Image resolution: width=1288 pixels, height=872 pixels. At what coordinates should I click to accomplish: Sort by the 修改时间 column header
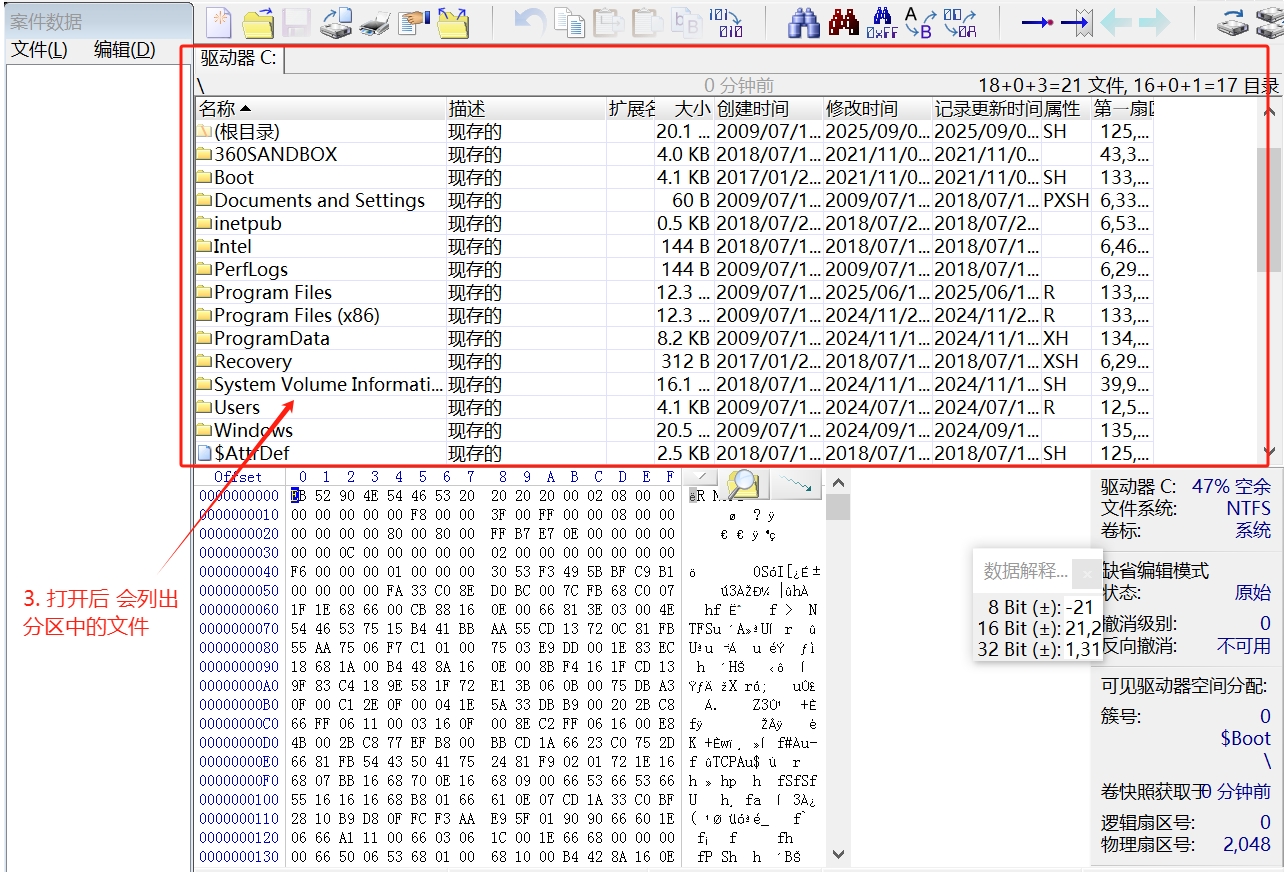[x=862, y=108]
